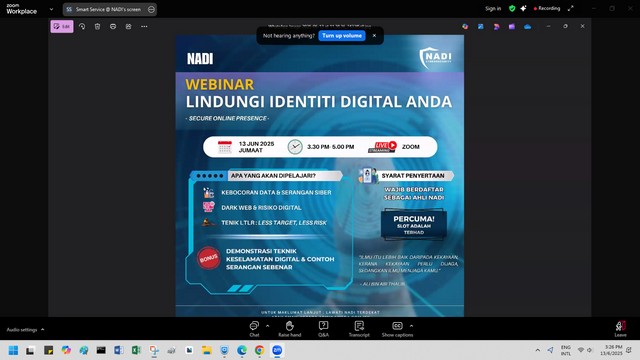
Task: Show hidden system tray icons
Action: (x=538, y=350)
